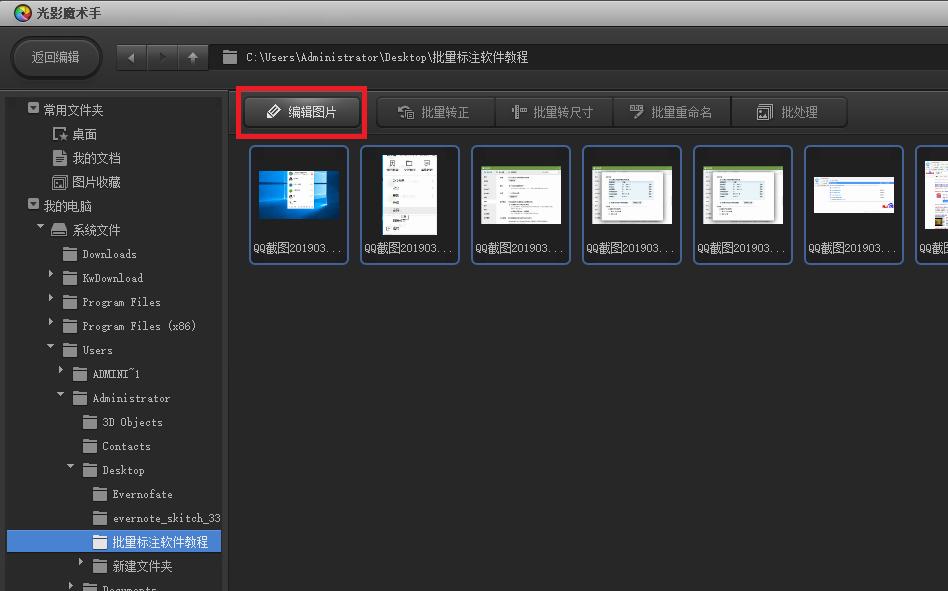
Task: Open 我的文档 folder shortcut
Action: tap(86, 158)
